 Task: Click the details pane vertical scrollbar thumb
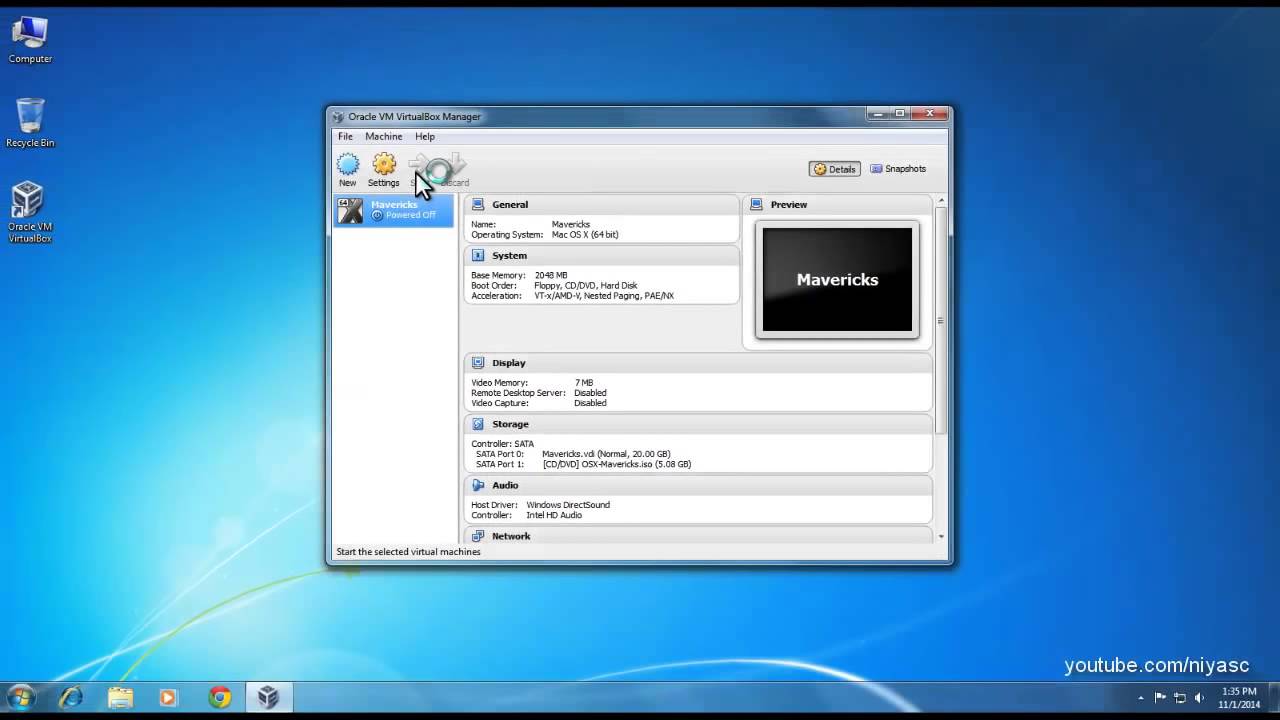coord(941,320)
